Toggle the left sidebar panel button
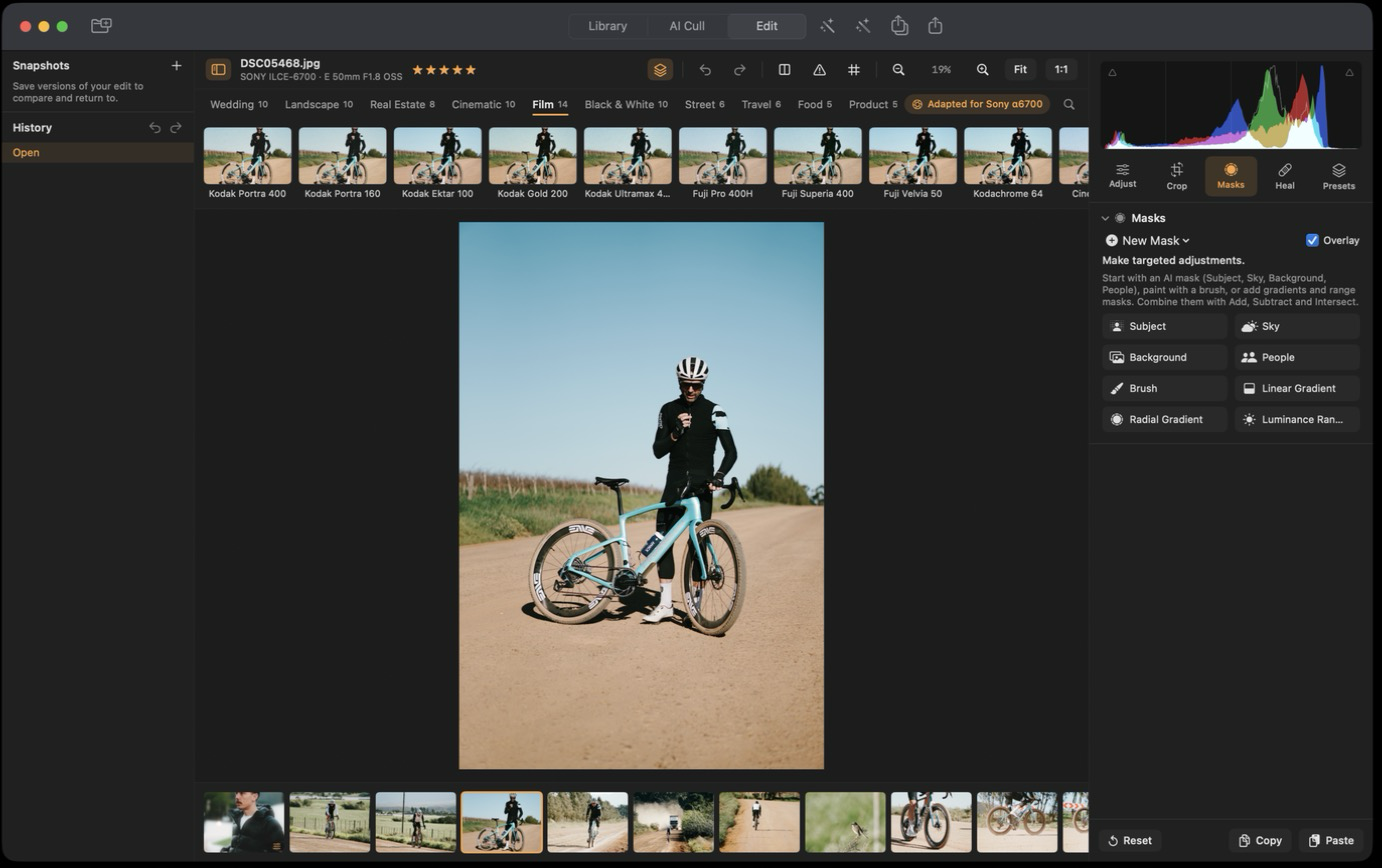This screenshot has height=868, width=1382. point(218,70)
